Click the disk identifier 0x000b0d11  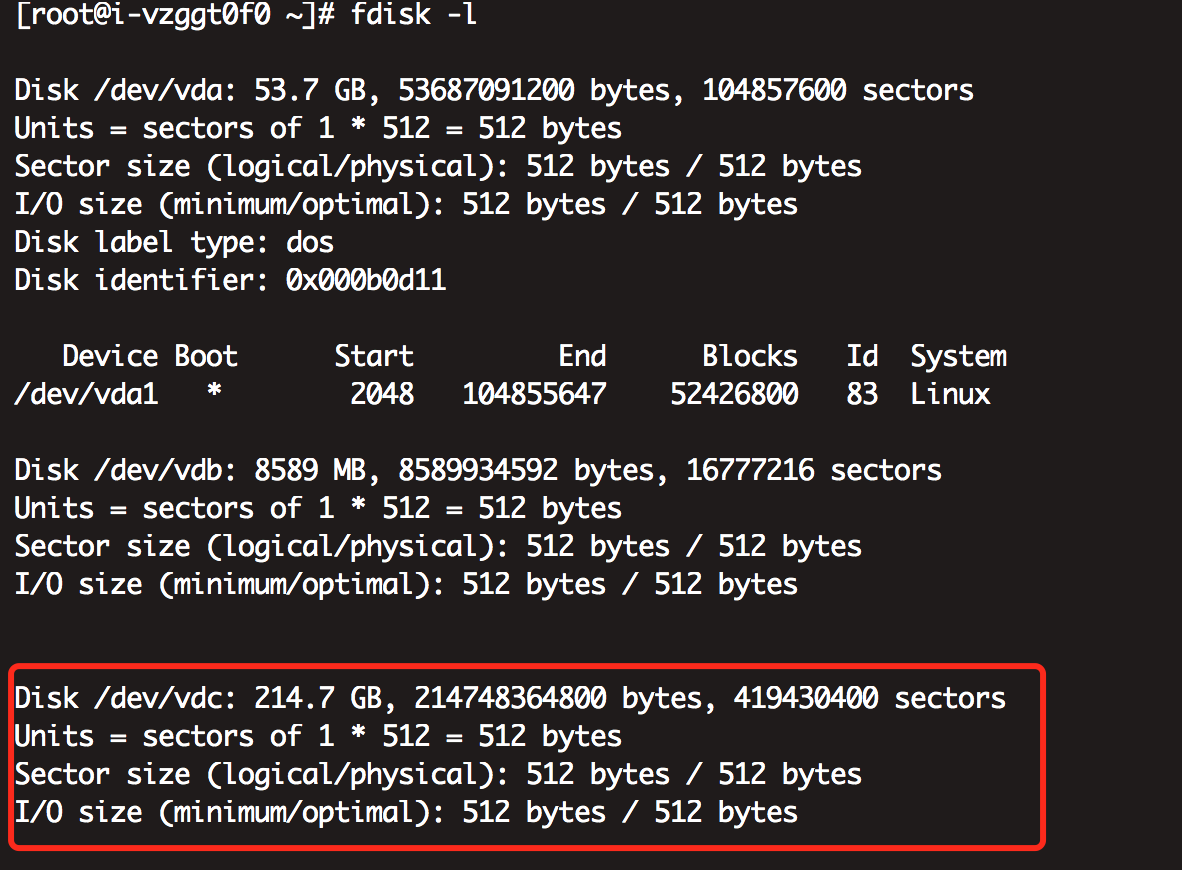[x=366, y=280]
